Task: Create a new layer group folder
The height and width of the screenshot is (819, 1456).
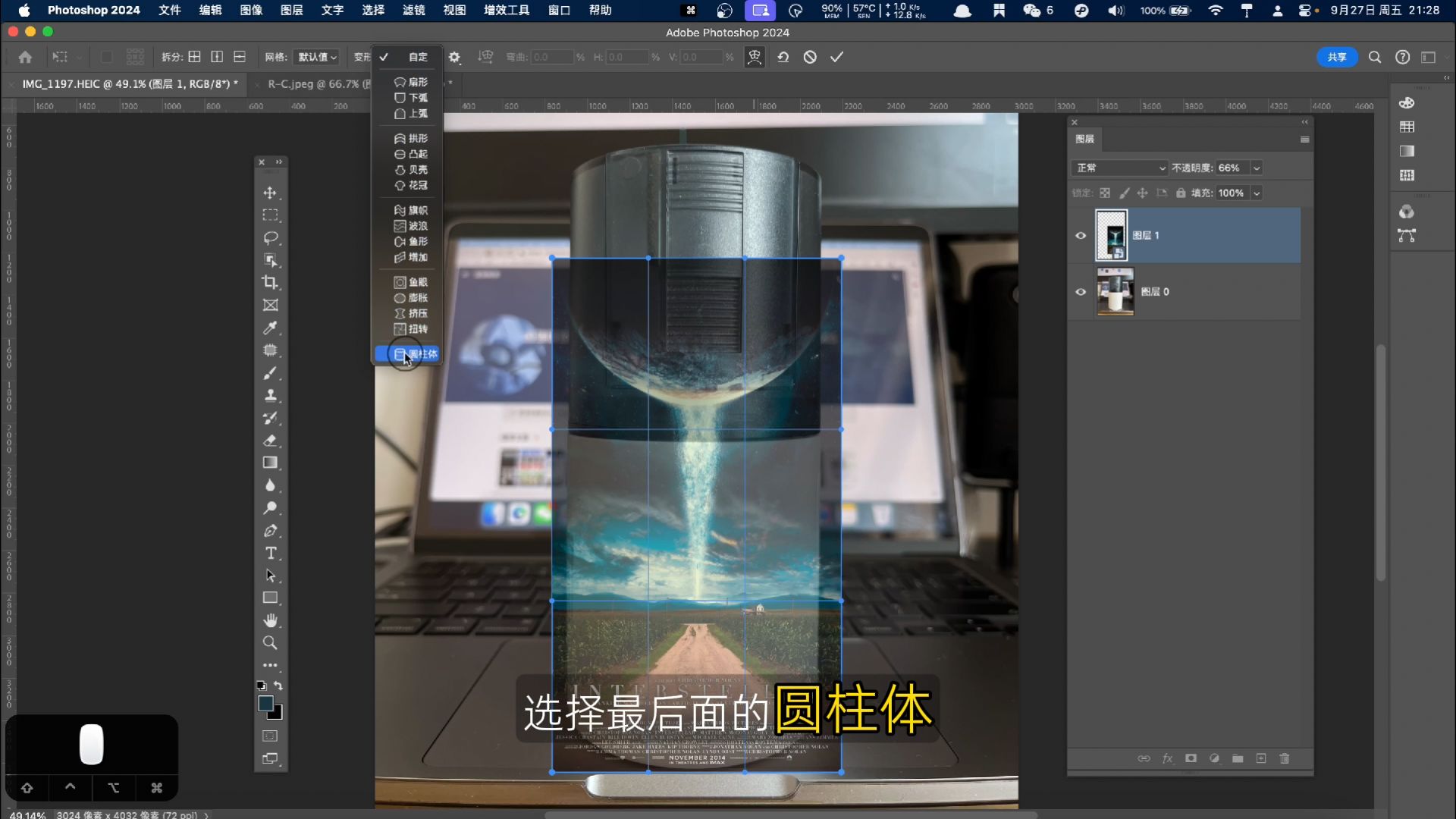Action: [x=1238, y=758]
